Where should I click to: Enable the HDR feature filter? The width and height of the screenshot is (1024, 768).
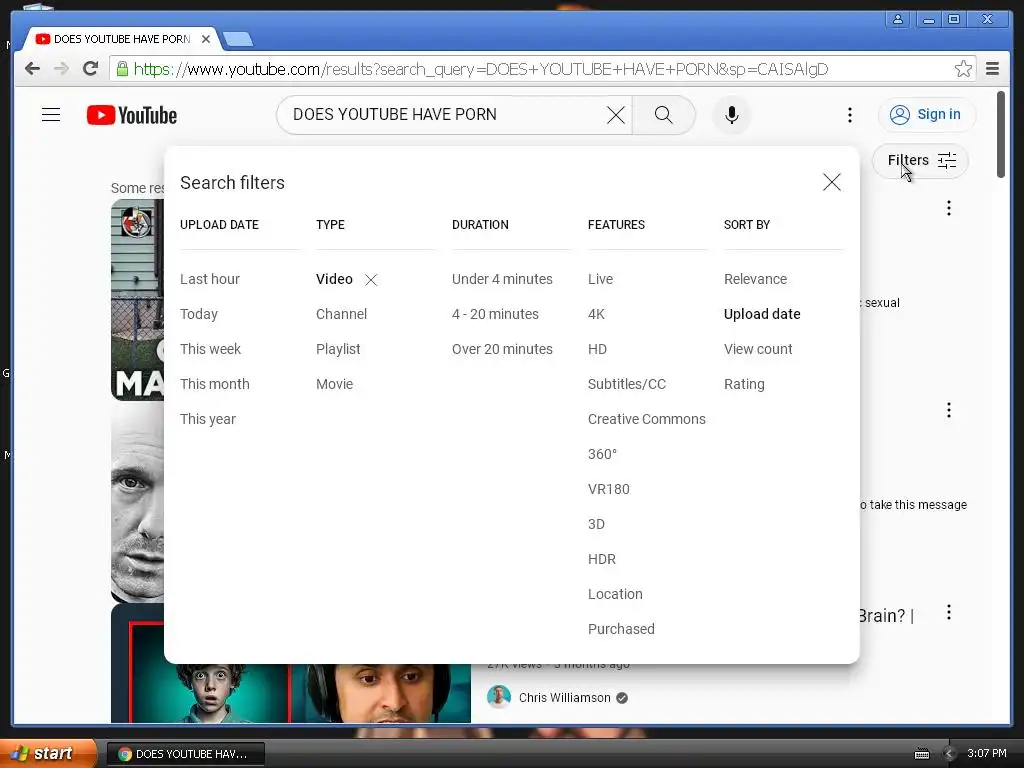[601, 559]
